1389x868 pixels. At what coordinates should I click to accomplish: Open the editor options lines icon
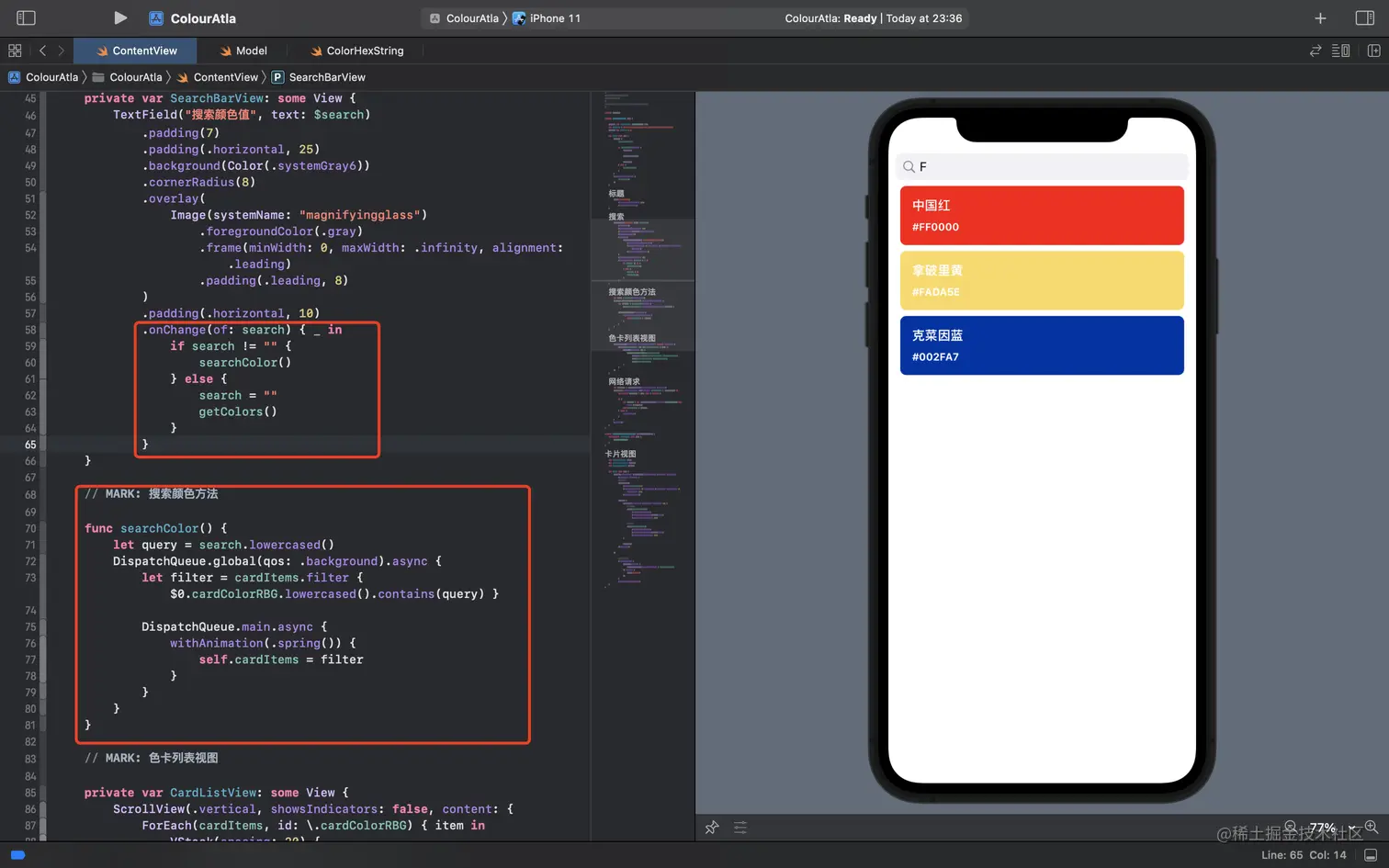tap(1341, 51)
